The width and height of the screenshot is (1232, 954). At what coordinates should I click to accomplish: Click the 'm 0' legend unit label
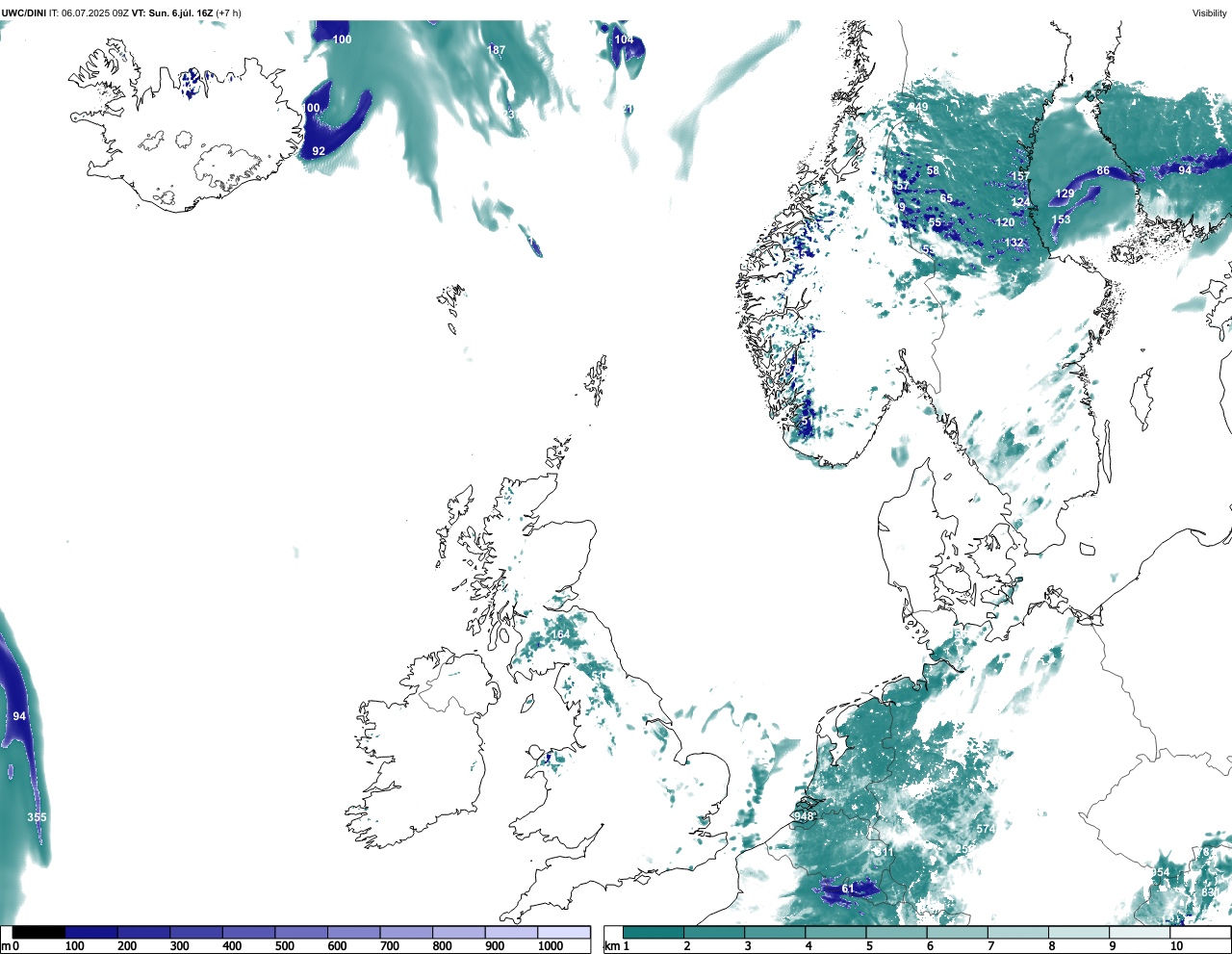11,946
